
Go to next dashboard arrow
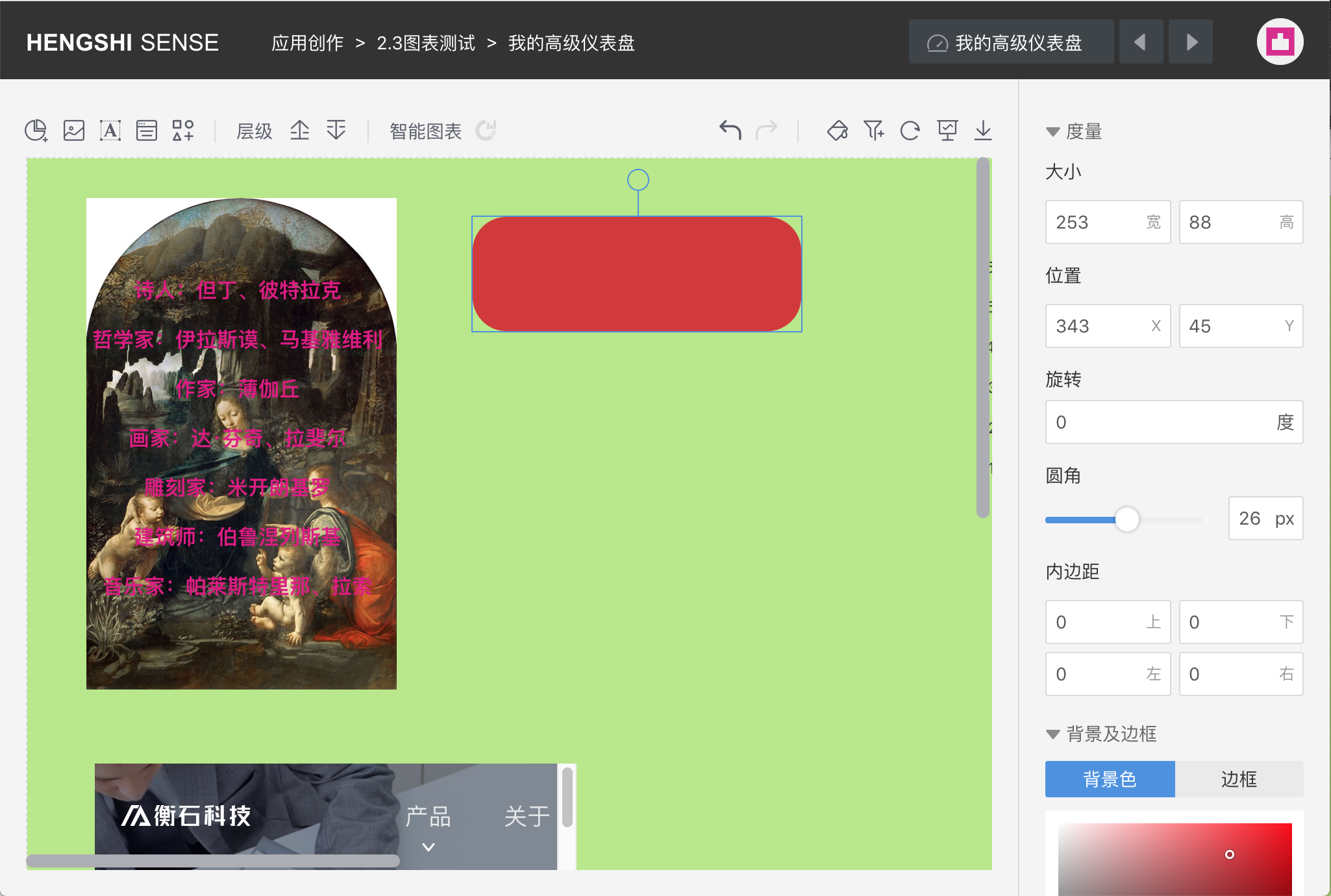(1191, 42)
